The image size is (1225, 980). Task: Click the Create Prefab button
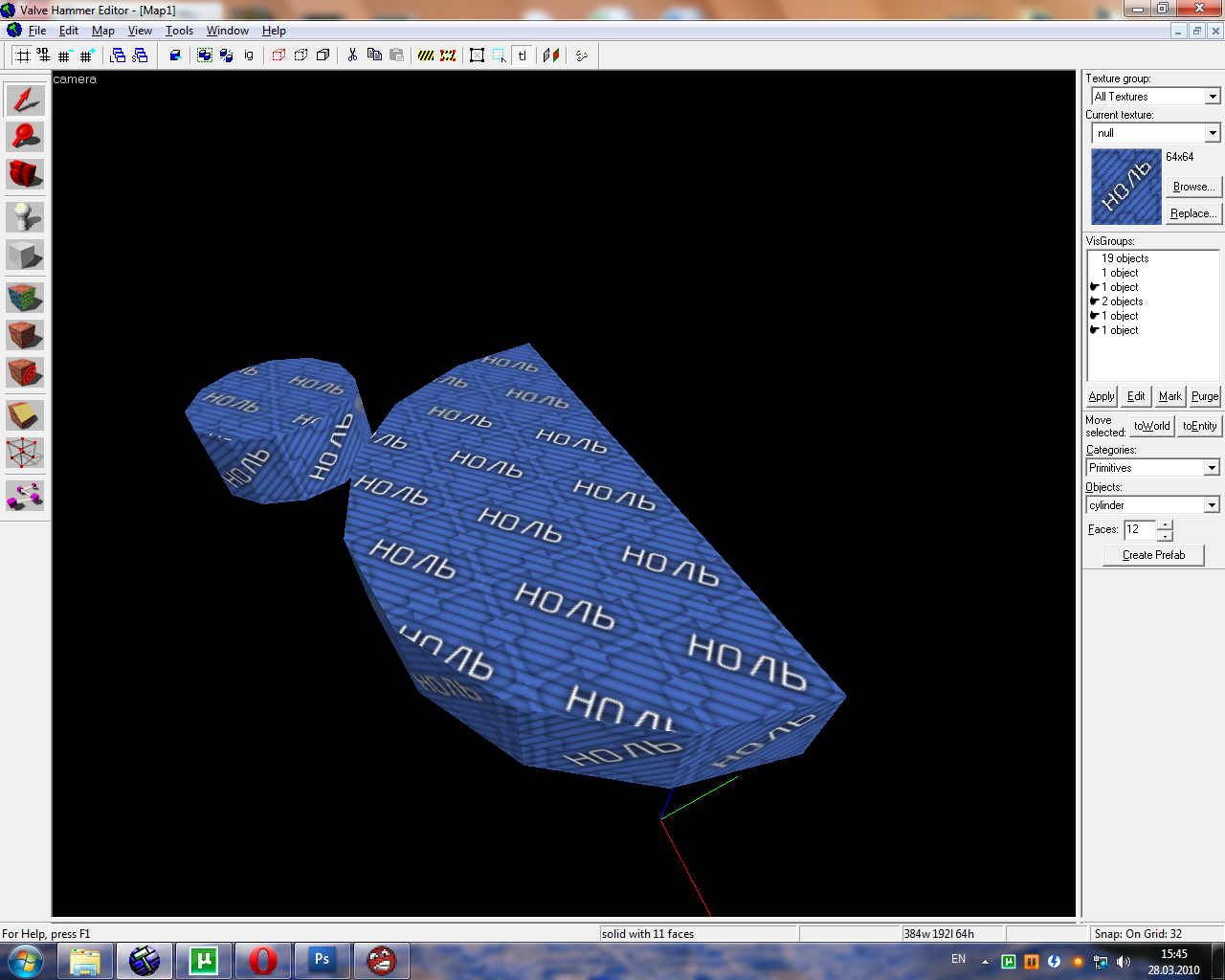pyautogui.click(x=1153, y=555)
